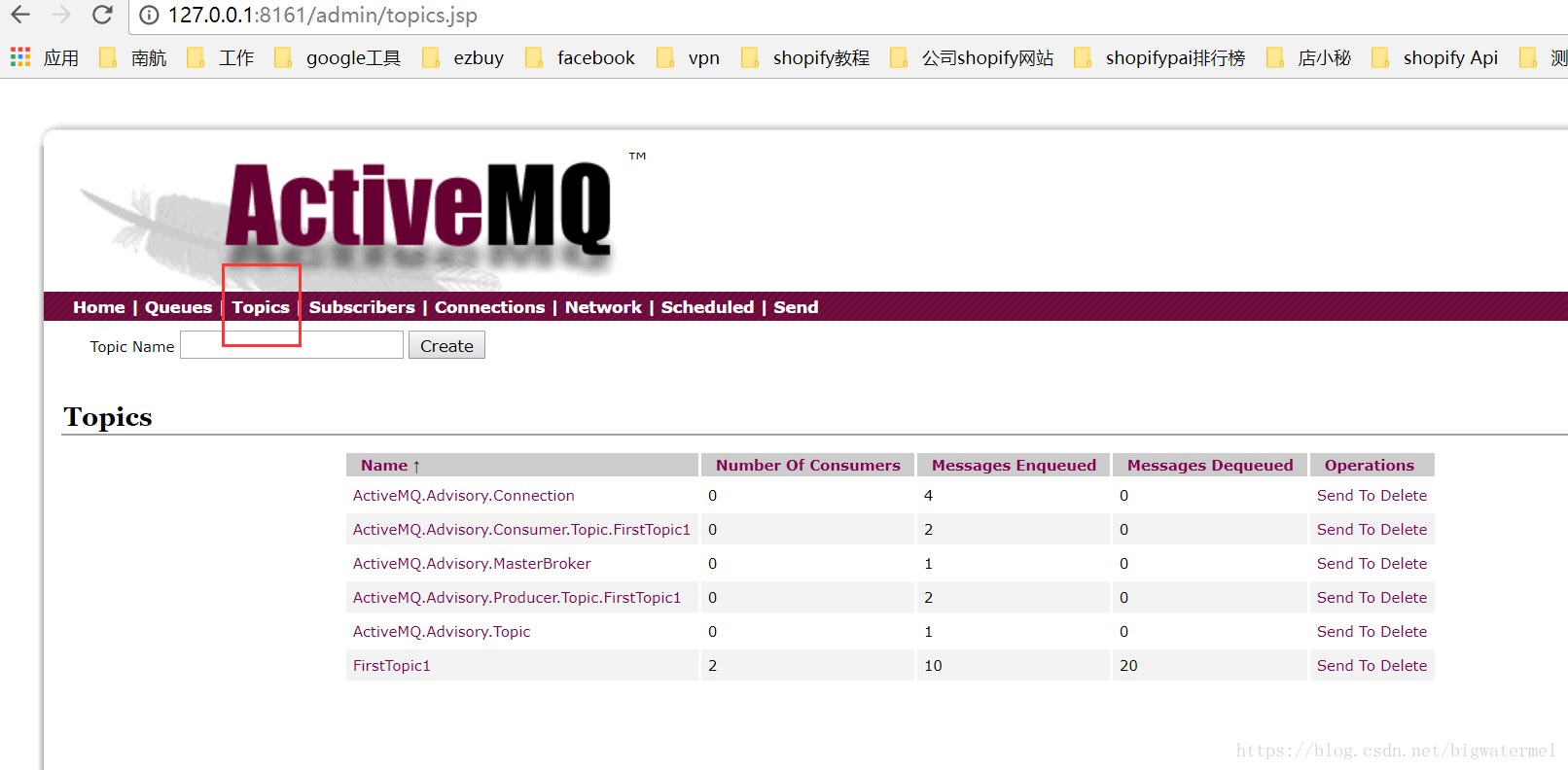Delete the FirstTopic1 topic
The image size is (1568, 770).
[x=1404, y=665]
